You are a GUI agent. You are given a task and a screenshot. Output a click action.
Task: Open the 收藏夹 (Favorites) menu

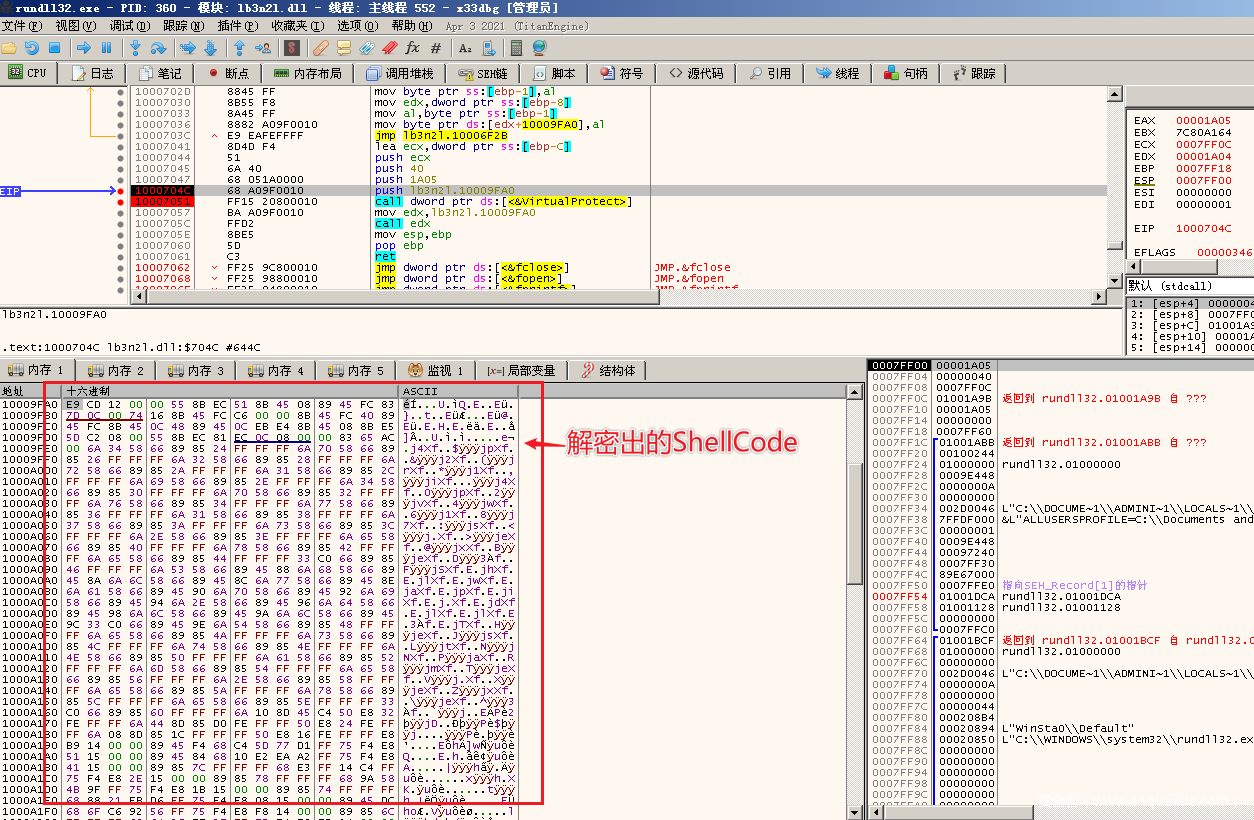coord(299,26)
